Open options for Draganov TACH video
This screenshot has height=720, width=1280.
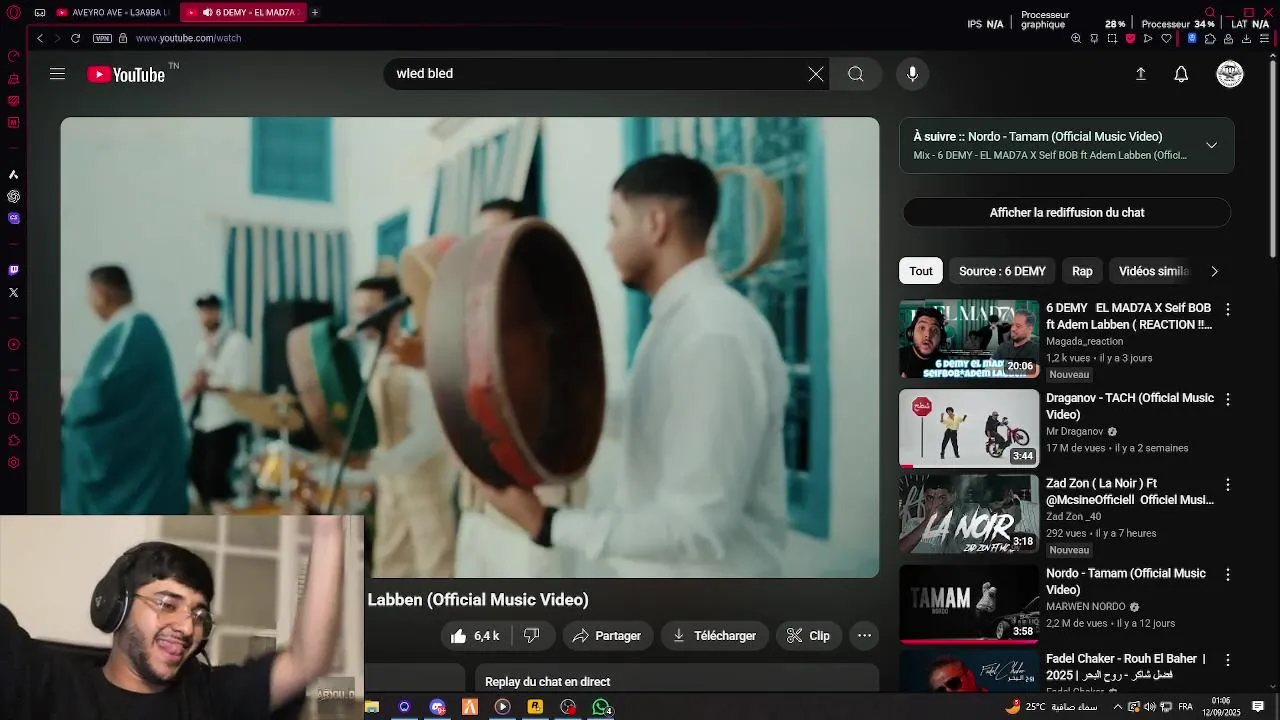point(1228,399)
